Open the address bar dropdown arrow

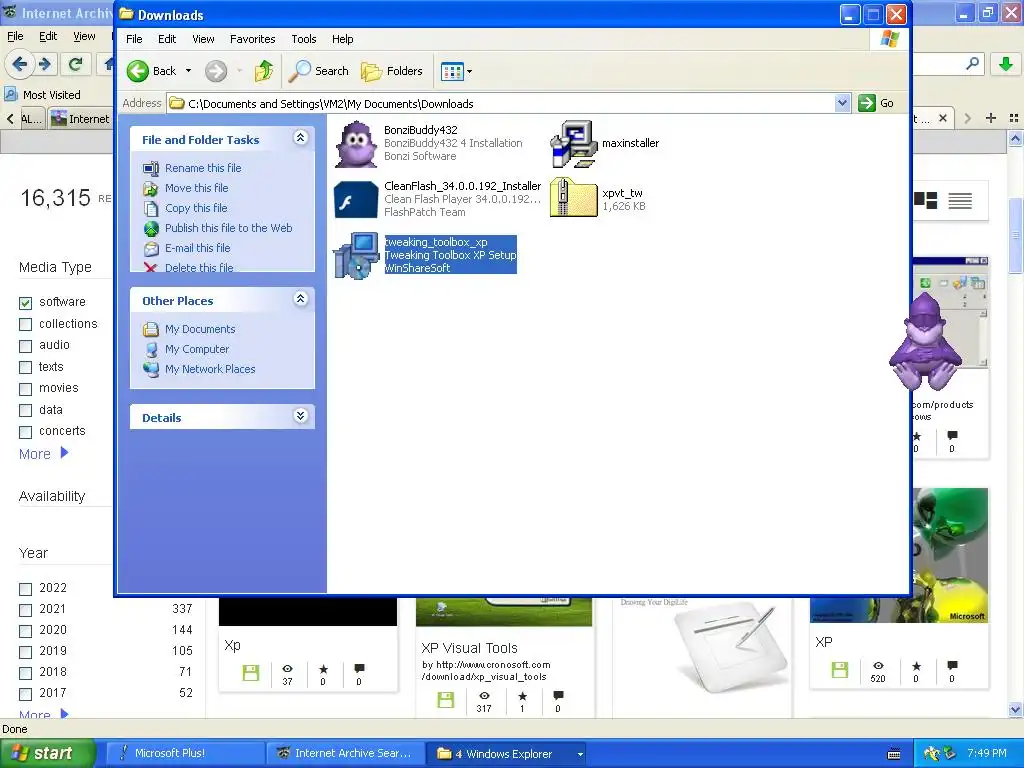(x=842, y=103)
